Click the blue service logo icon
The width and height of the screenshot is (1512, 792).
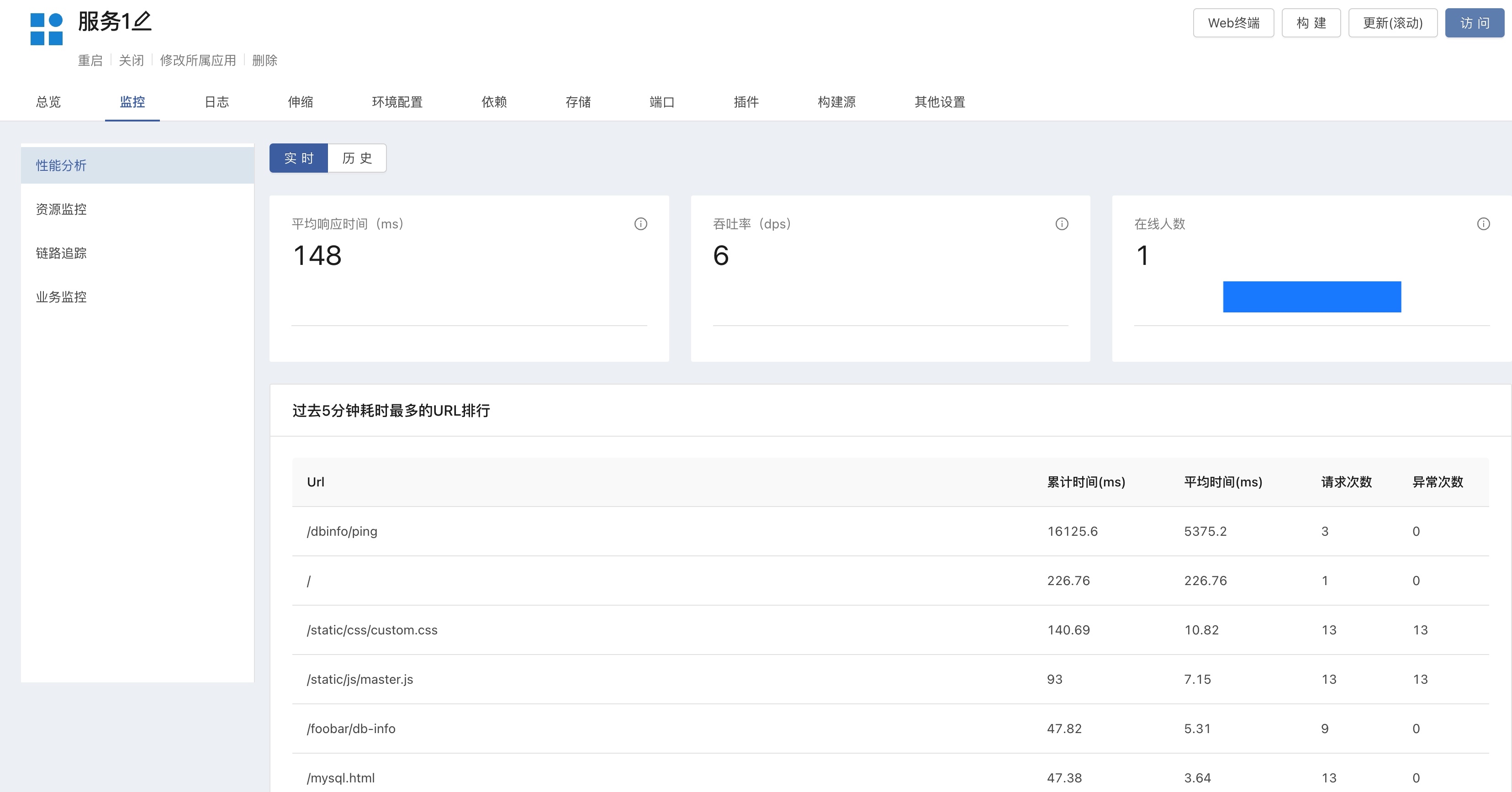[47, 29]
